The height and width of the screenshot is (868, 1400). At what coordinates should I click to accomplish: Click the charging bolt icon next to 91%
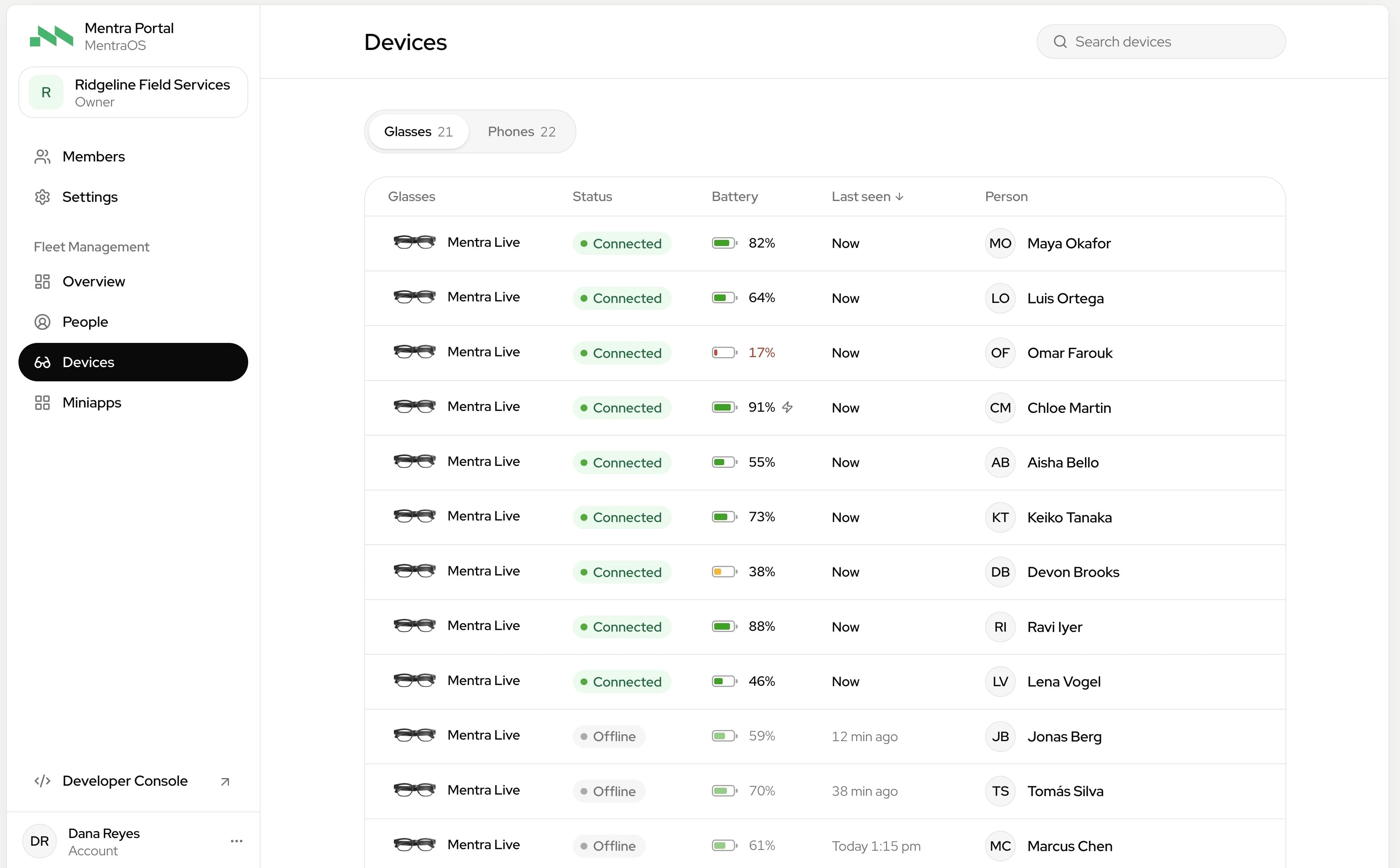pos(787,407)
